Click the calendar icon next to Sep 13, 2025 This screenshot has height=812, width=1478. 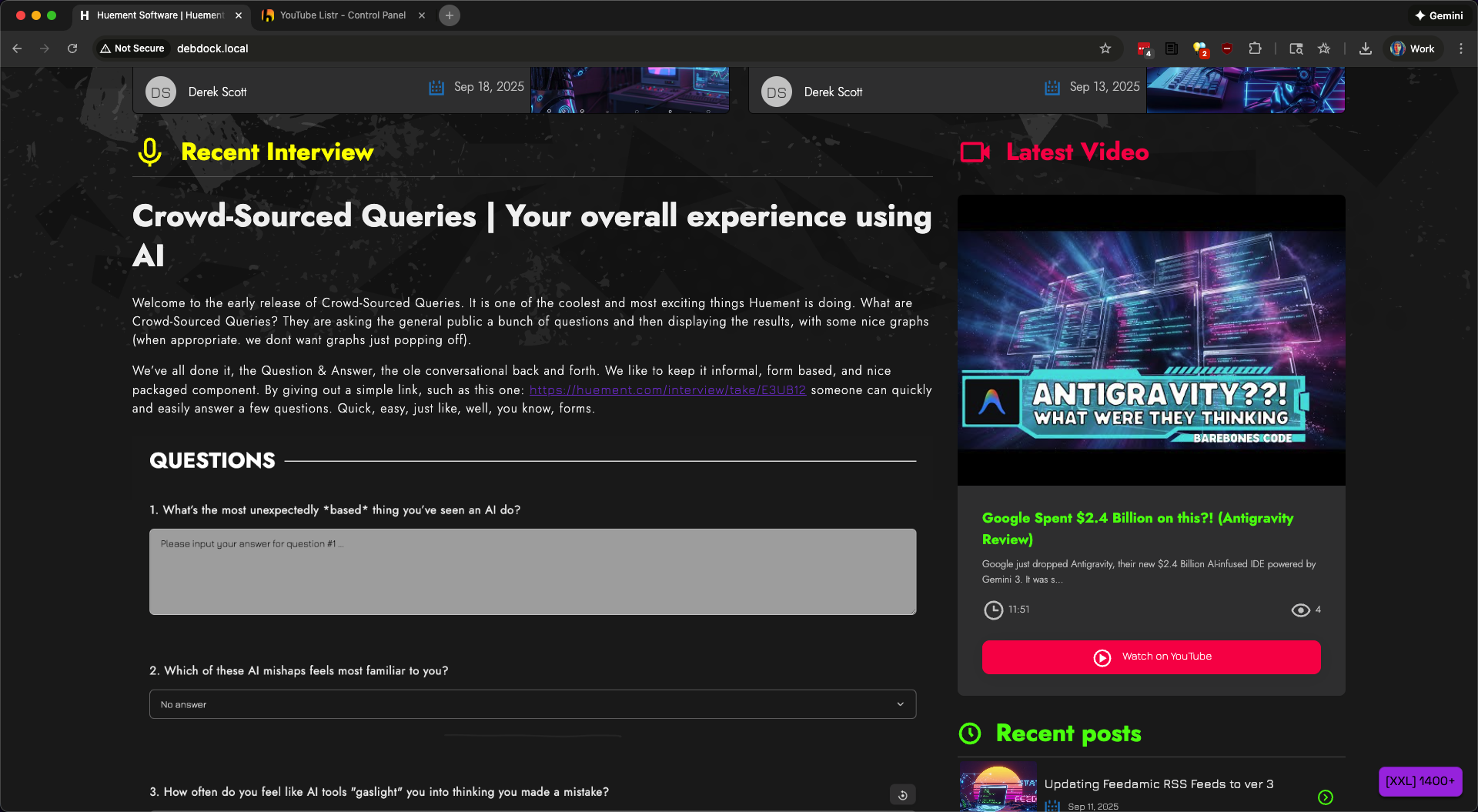1052,88
